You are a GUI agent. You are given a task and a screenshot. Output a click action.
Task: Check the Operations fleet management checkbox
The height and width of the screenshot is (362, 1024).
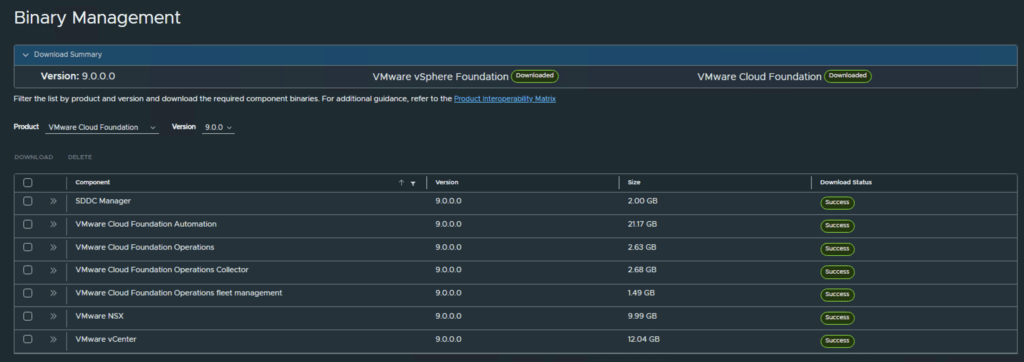point(27,293)
